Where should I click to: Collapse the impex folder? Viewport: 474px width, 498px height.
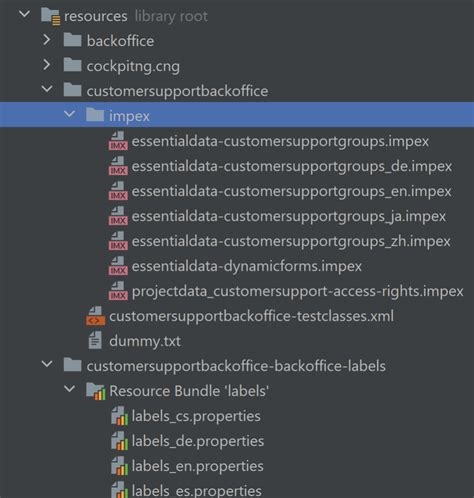tap(69, 115)
